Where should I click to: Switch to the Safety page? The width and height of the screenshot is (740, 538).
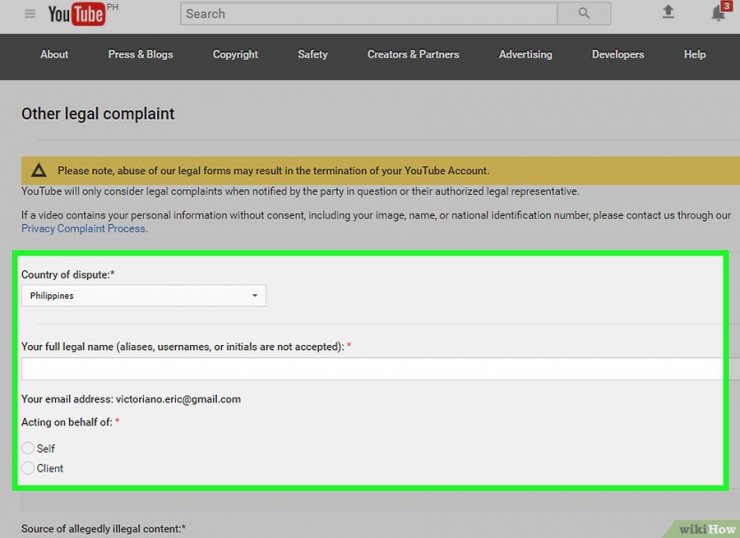312,55
